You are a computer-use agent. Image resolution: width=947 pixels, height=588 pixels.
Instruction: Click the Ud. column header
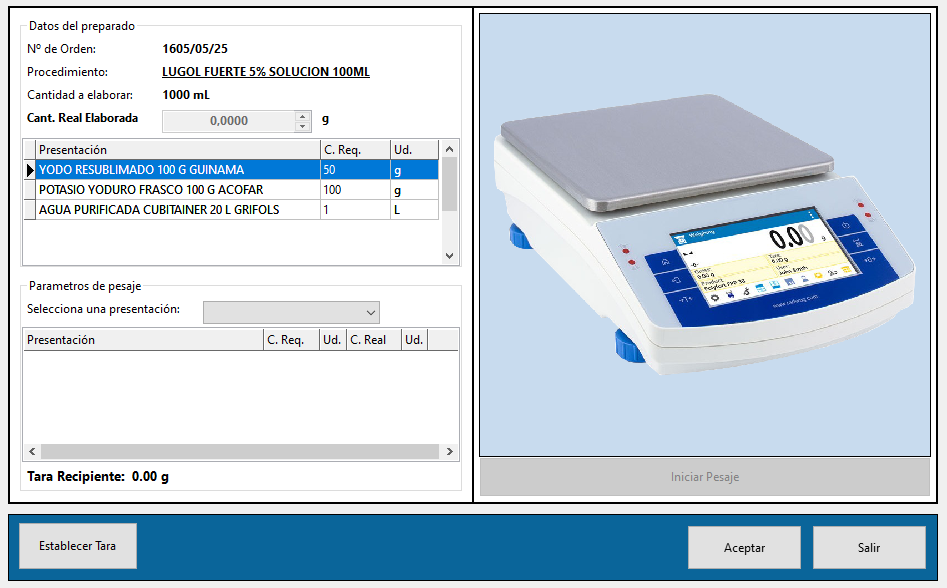(x=413, y=149)
